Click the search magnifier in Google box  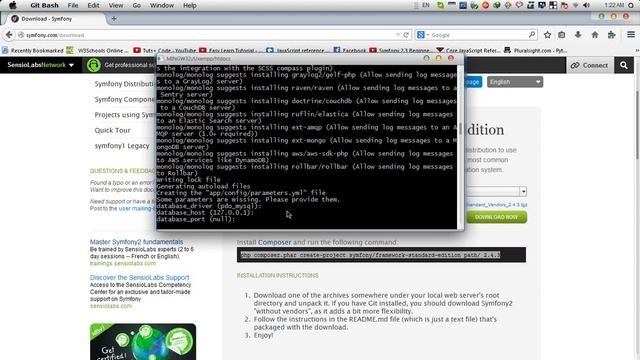coord(531,35)
